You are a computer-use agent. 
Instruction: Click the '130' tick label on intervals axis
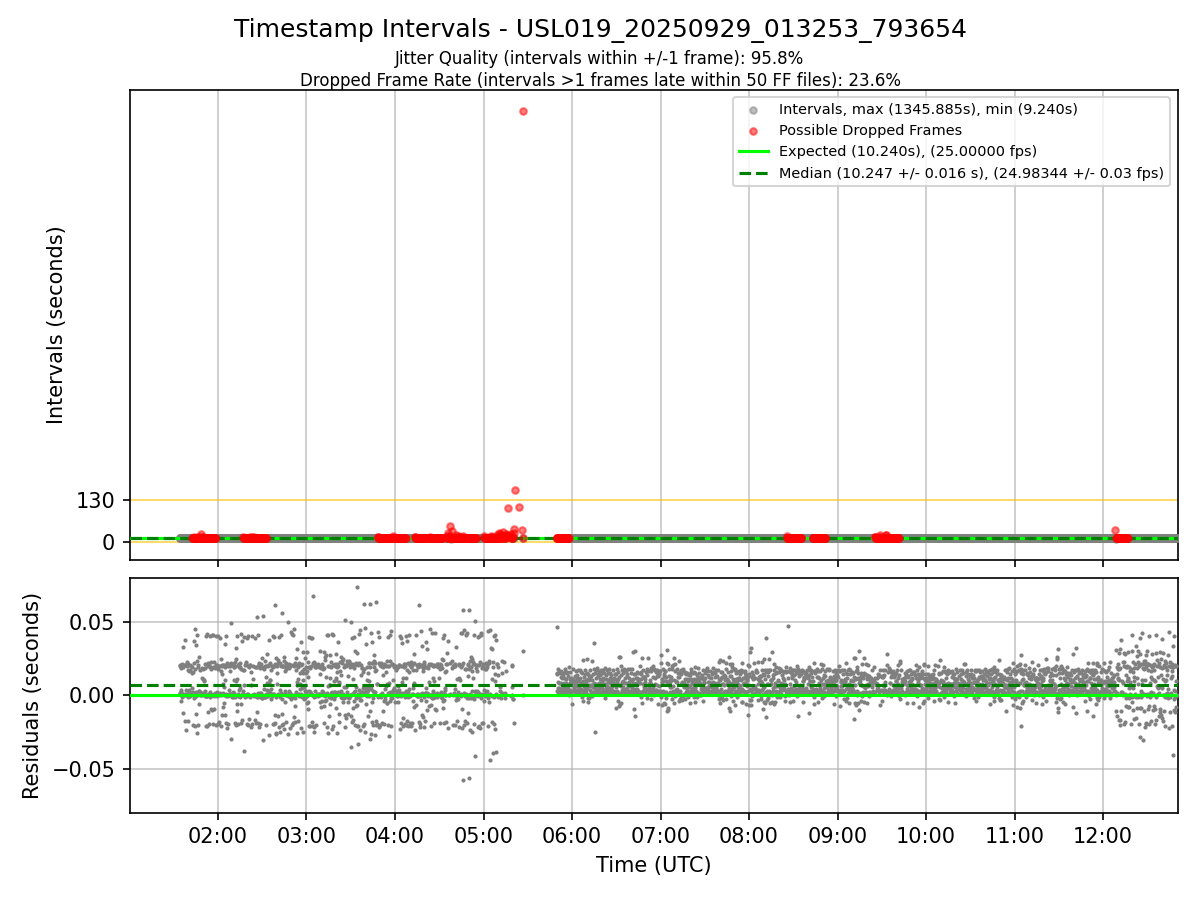(96, 500)
